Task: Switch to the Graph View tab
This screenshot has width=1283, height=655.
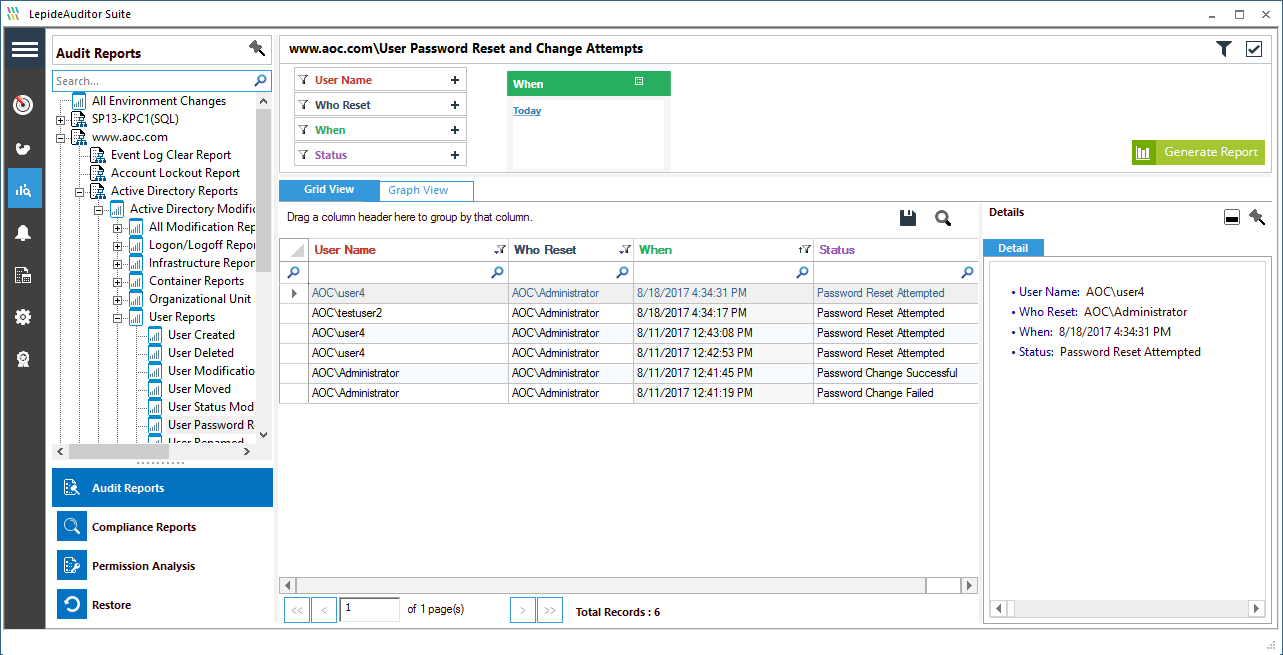Action: 418,190
